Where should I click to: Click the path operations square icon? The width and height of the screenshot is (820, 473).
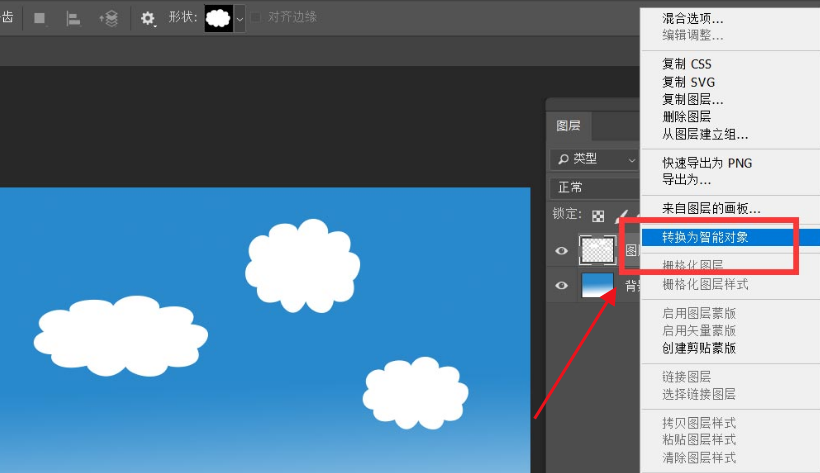pyautogui.click(x=40, y=18)
